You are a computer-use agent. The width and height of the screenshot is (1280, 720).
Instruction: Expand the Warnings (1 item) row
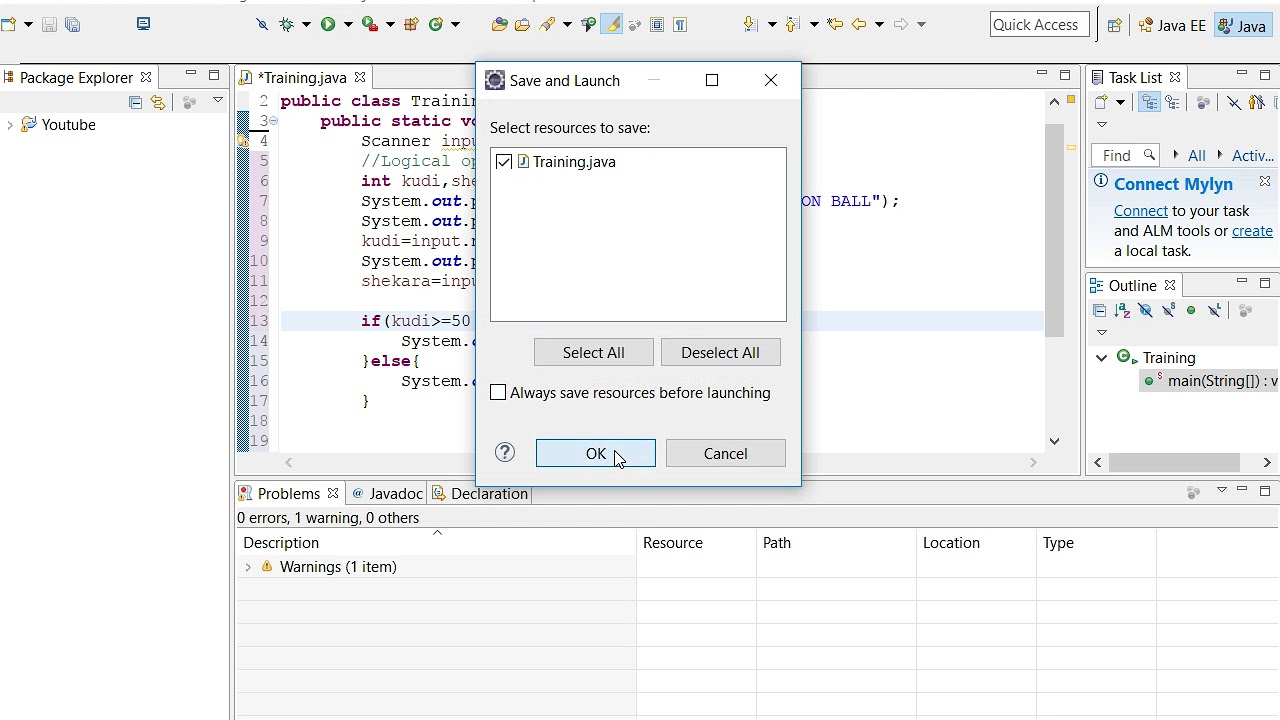tap(248, 567)
